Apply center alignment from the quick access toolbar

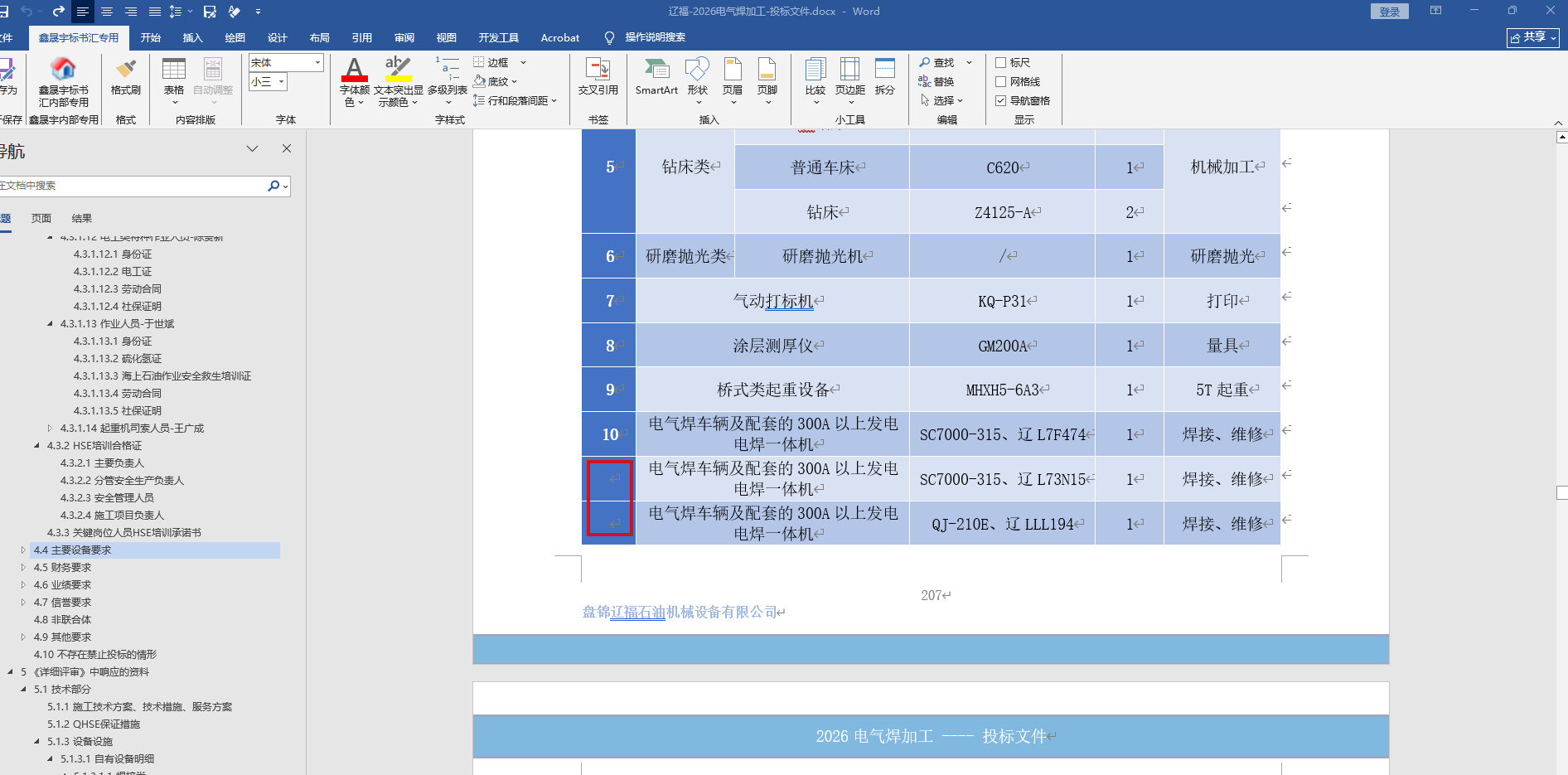107,12
